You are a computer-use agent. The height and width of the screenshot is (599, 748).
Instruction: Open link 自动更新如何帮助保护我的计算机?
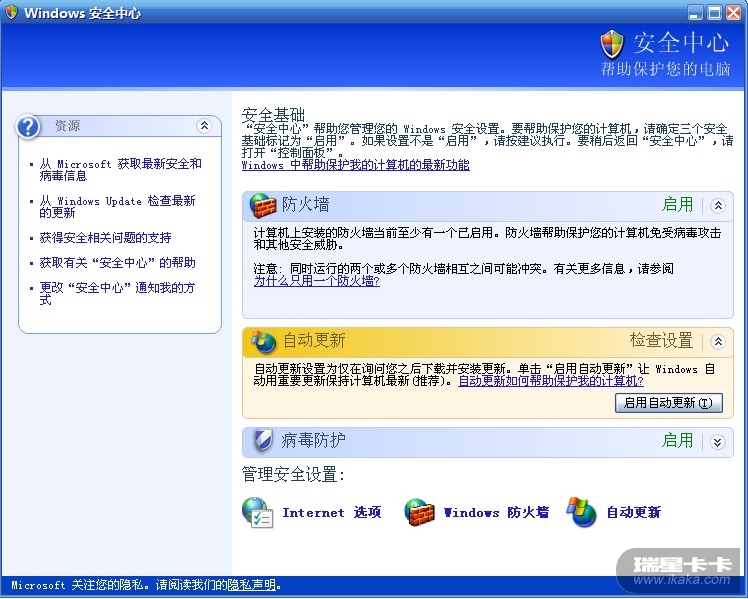[551, 381]
